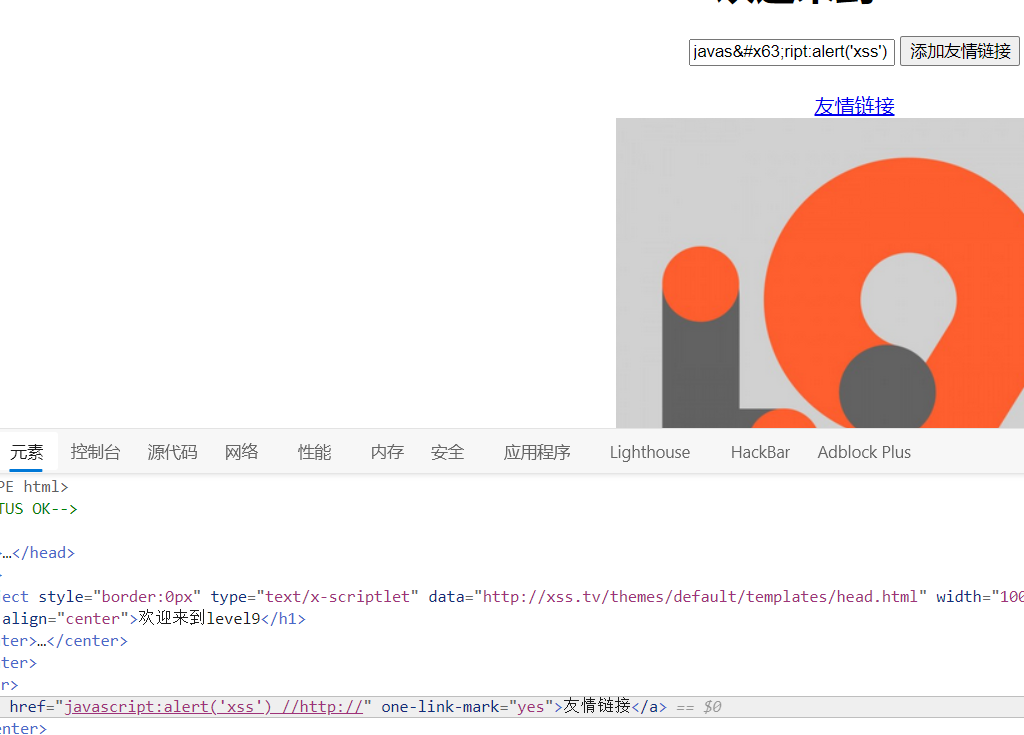Click the 添加友情链接 button
The height and width of the screenshot is (735, 1024).
tap(959, 51)
